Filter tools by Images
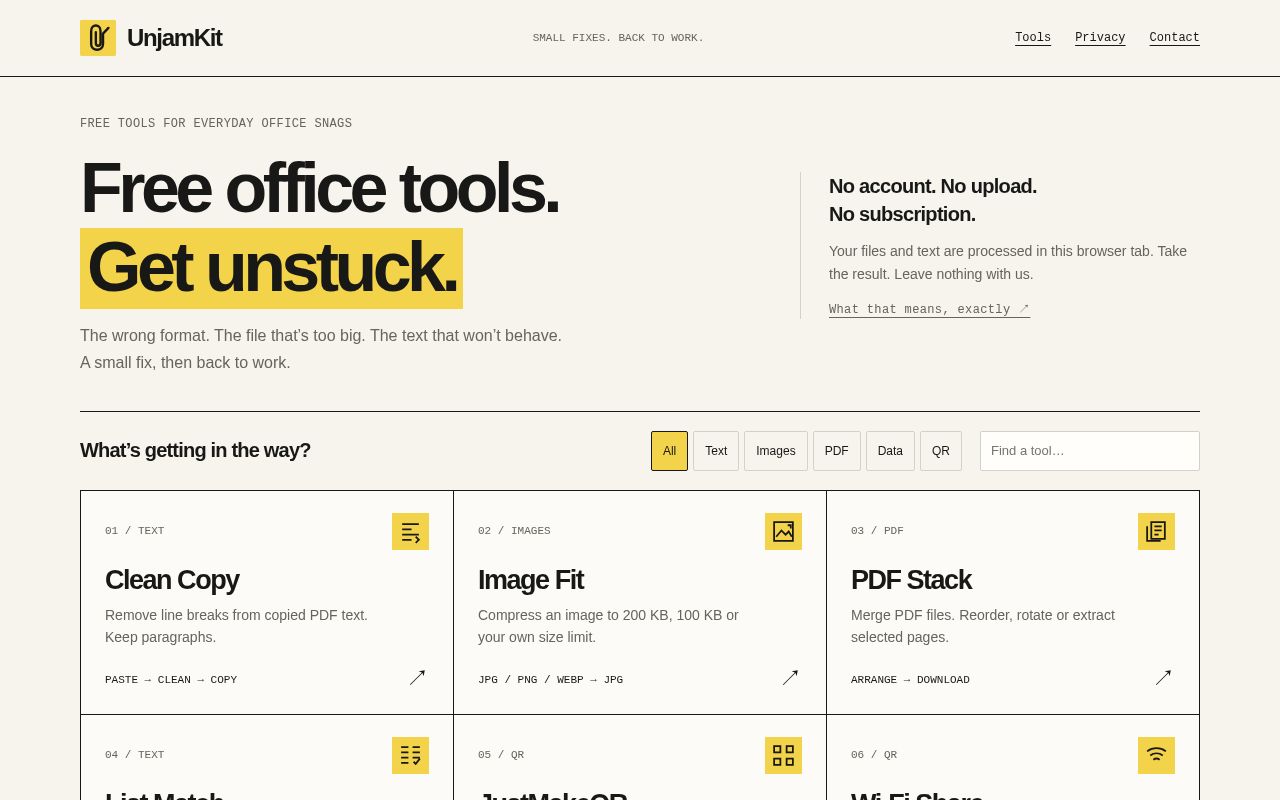1280x800 pixels. pos(776,451)
